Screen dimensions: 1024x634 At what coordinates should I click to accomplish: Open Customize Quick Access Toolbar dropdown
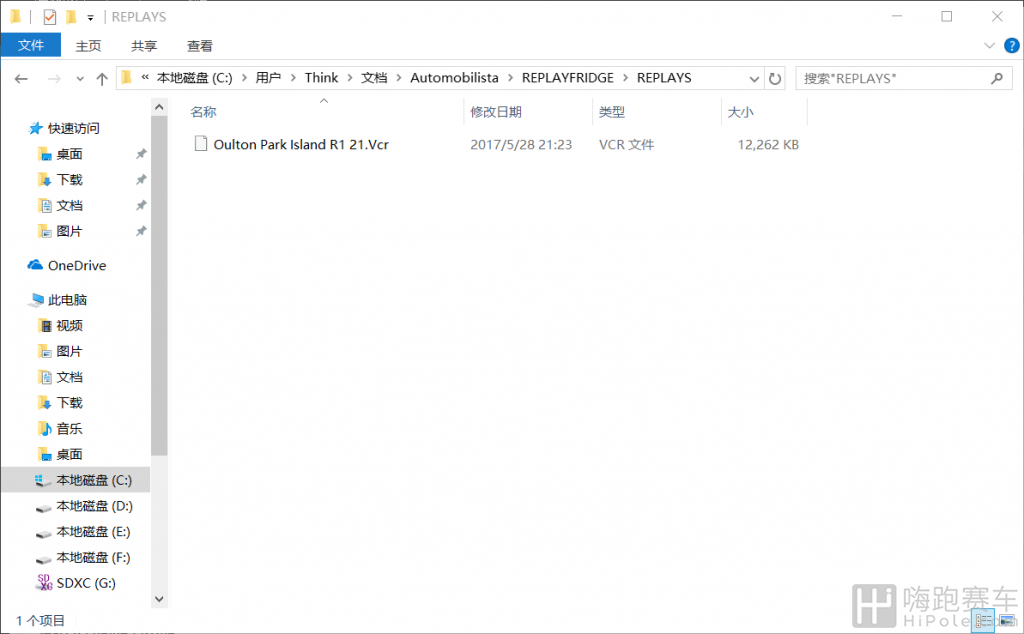point(91,17)
